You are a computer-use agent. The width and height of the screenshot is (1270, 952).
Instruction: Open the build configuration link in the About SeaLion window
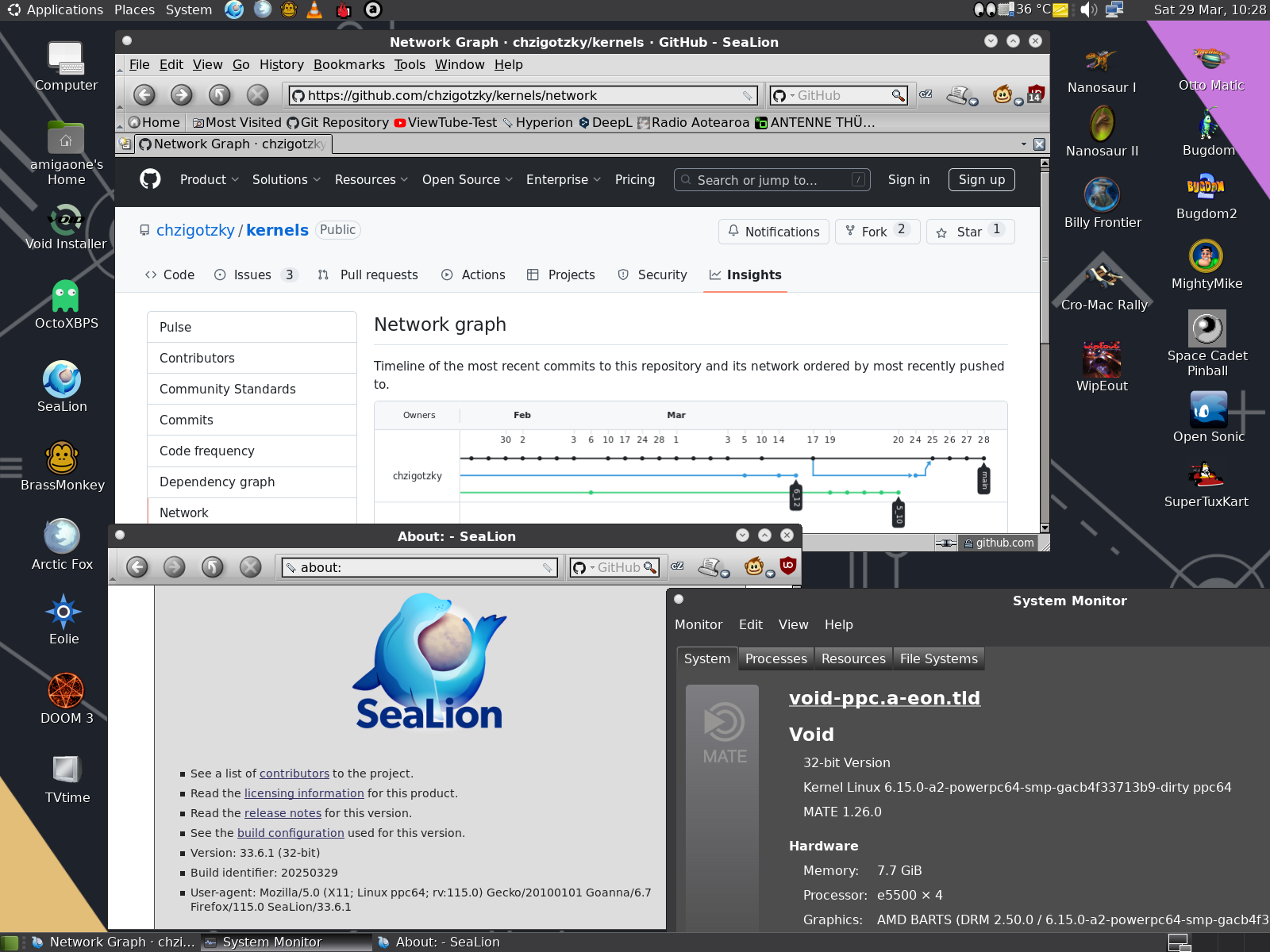(x=291, y=833)
